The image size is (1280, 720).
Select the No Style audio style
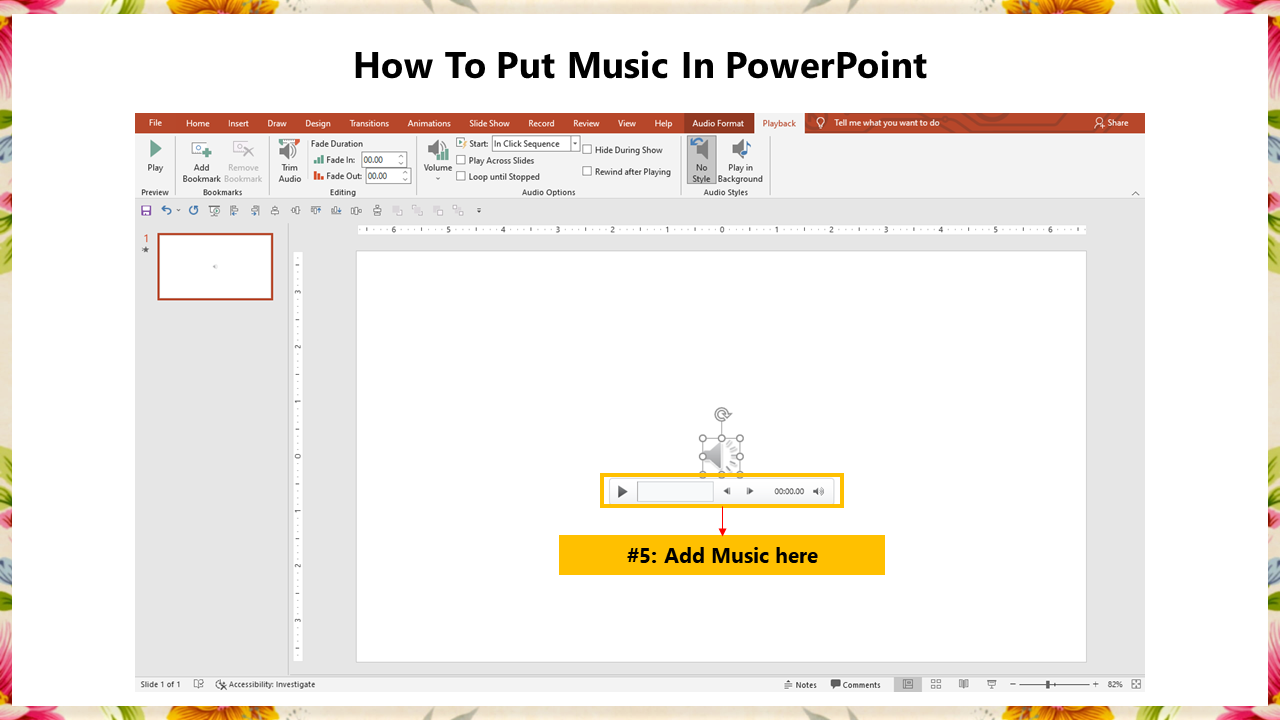[701, 160]
